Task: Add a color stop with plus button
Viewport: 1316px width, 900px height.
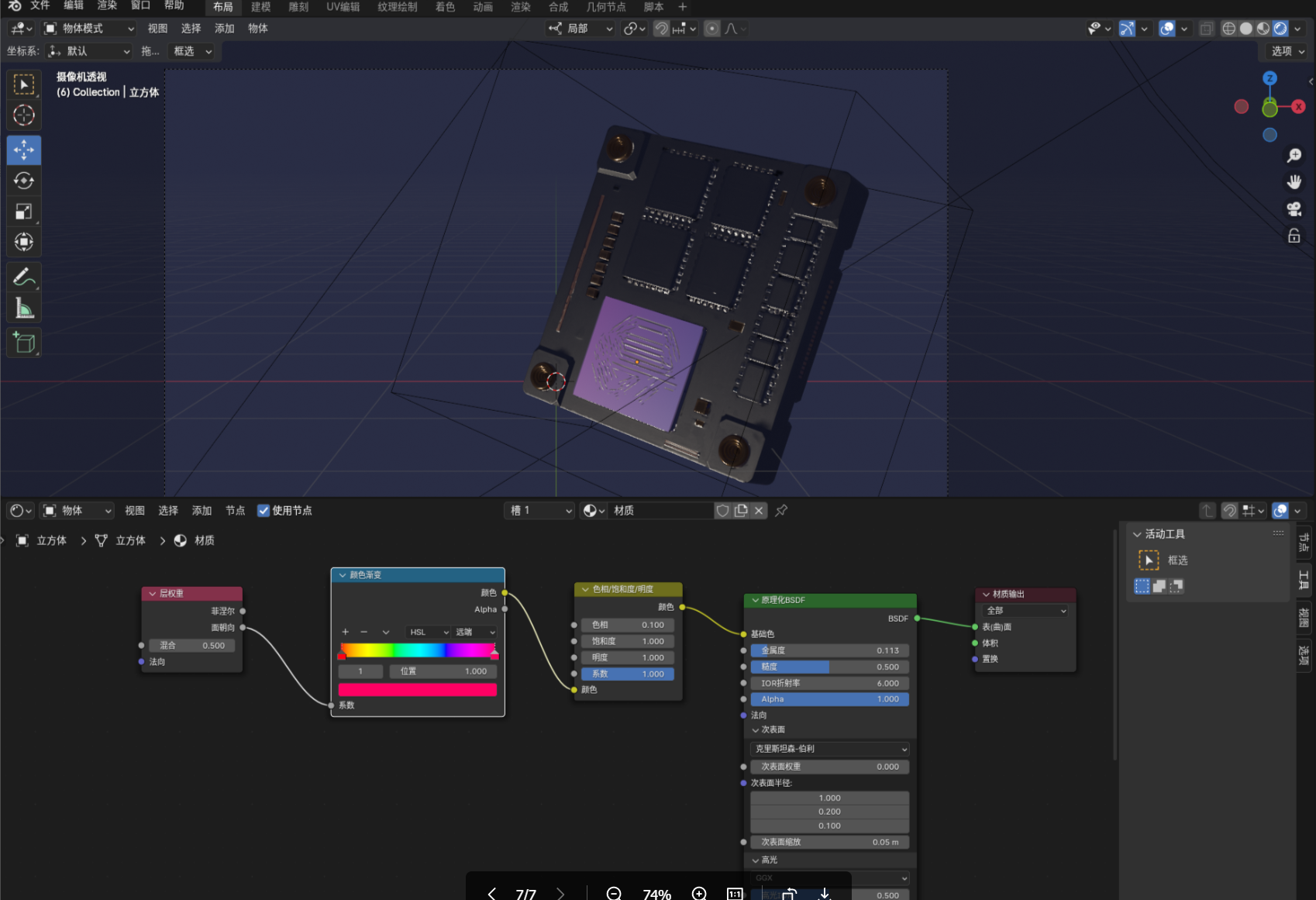Action: [345, 632]
